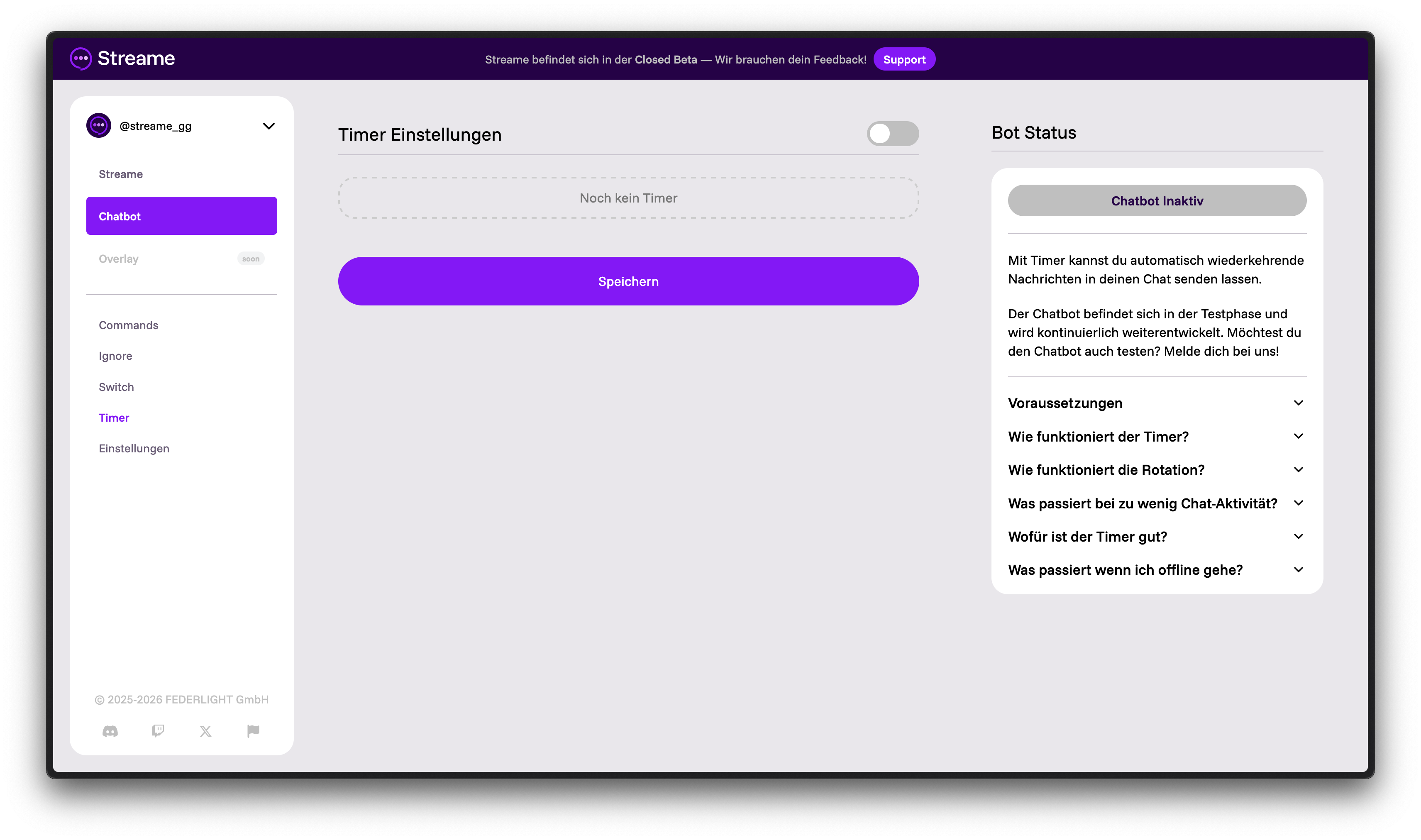Expand the account chevron next to @streame_gg
The width and height of the screenshot is (1421, 840).
(269, 126)
